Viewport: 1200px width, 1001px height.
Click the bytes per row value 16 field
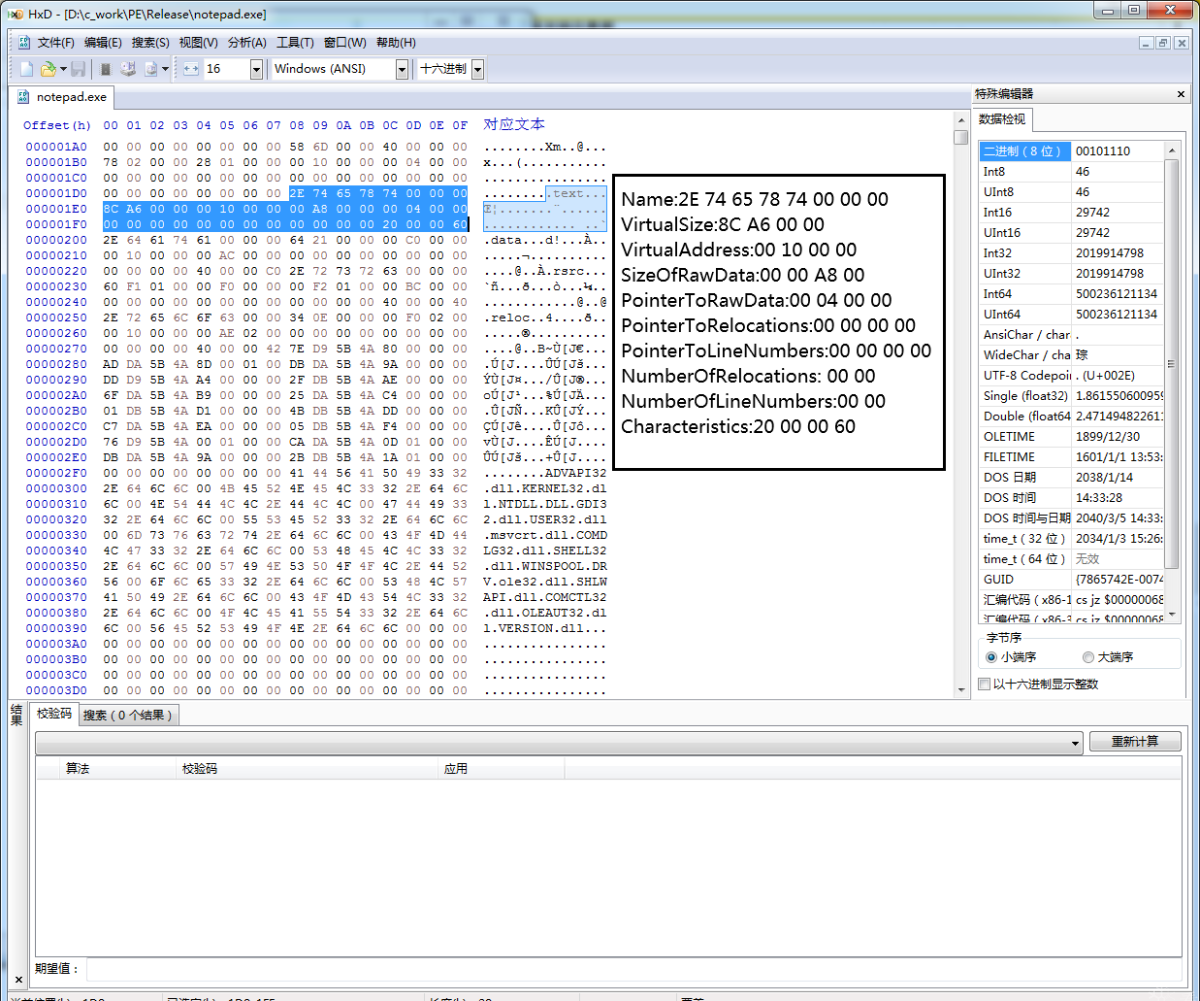[225, 69]
